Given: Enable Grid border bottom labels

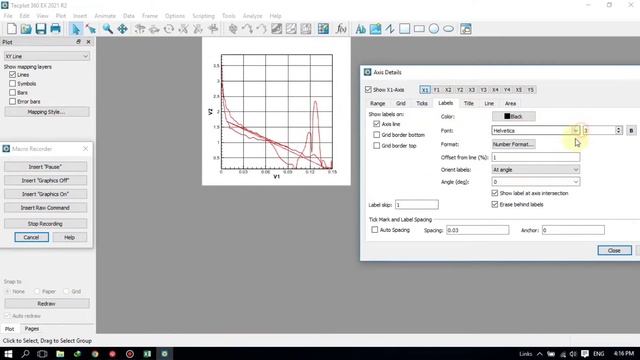Looking at the screenshot, I should pos(376,135).
